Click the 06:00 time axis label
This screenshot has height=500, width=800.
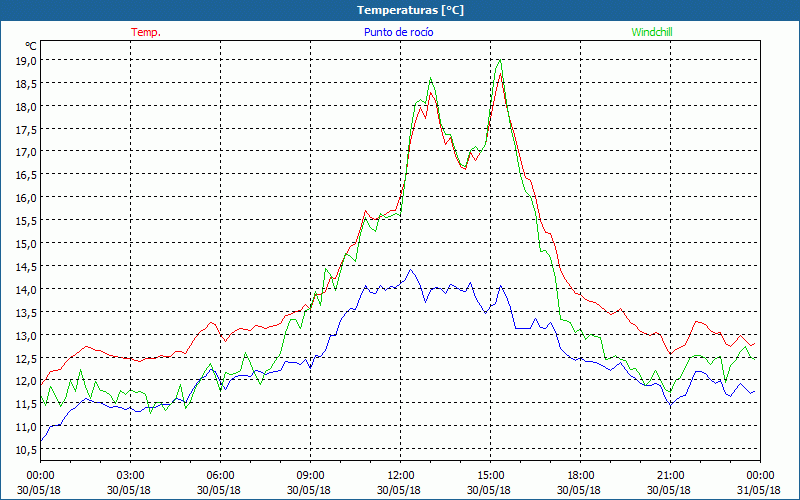click(220, 475)
